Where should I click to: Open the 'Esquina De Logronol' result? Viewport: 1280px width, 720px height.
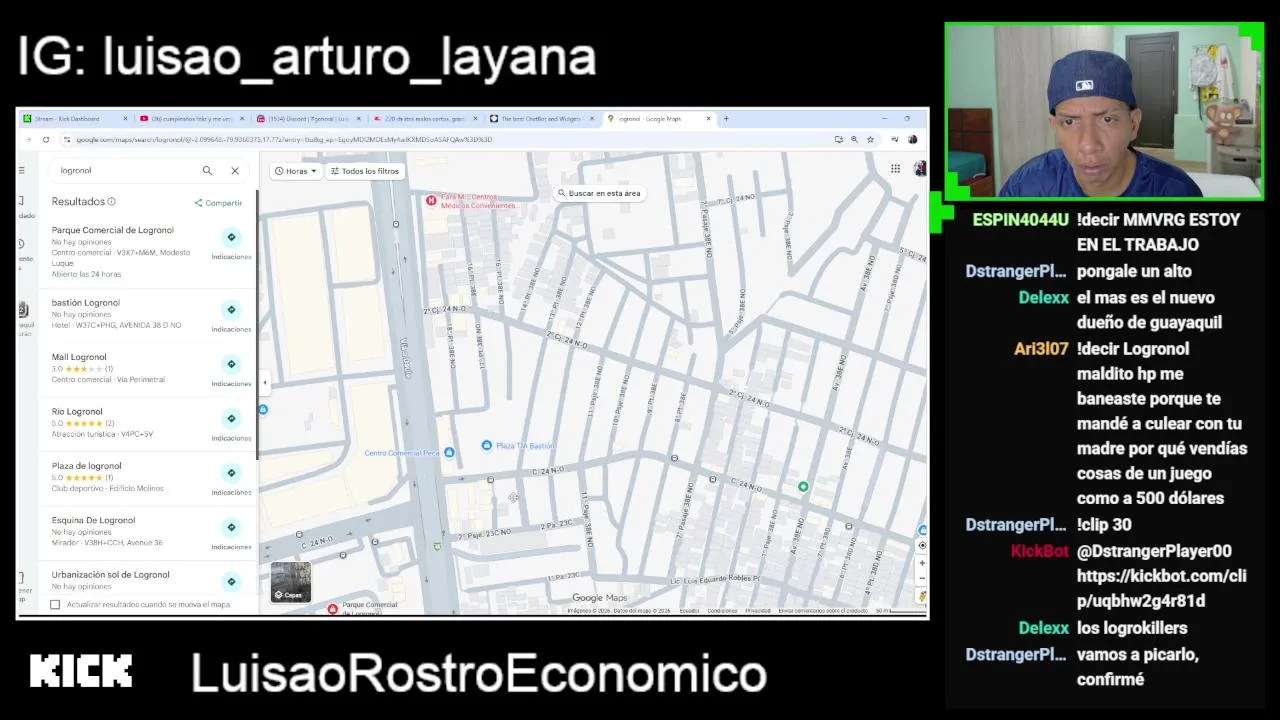[93, 520]
